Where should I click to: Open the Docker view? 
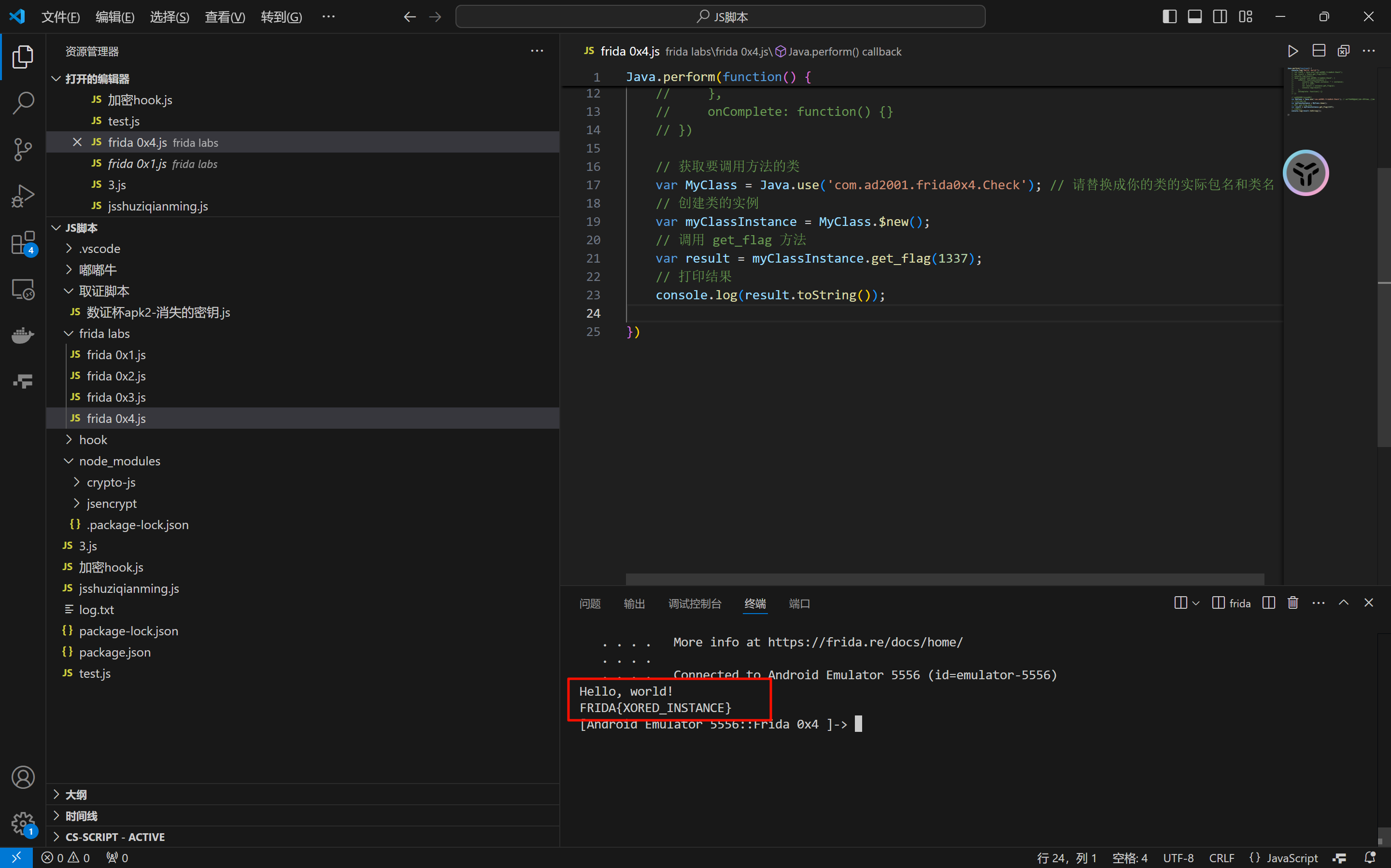pyautogui.click(x=23, y=335)
